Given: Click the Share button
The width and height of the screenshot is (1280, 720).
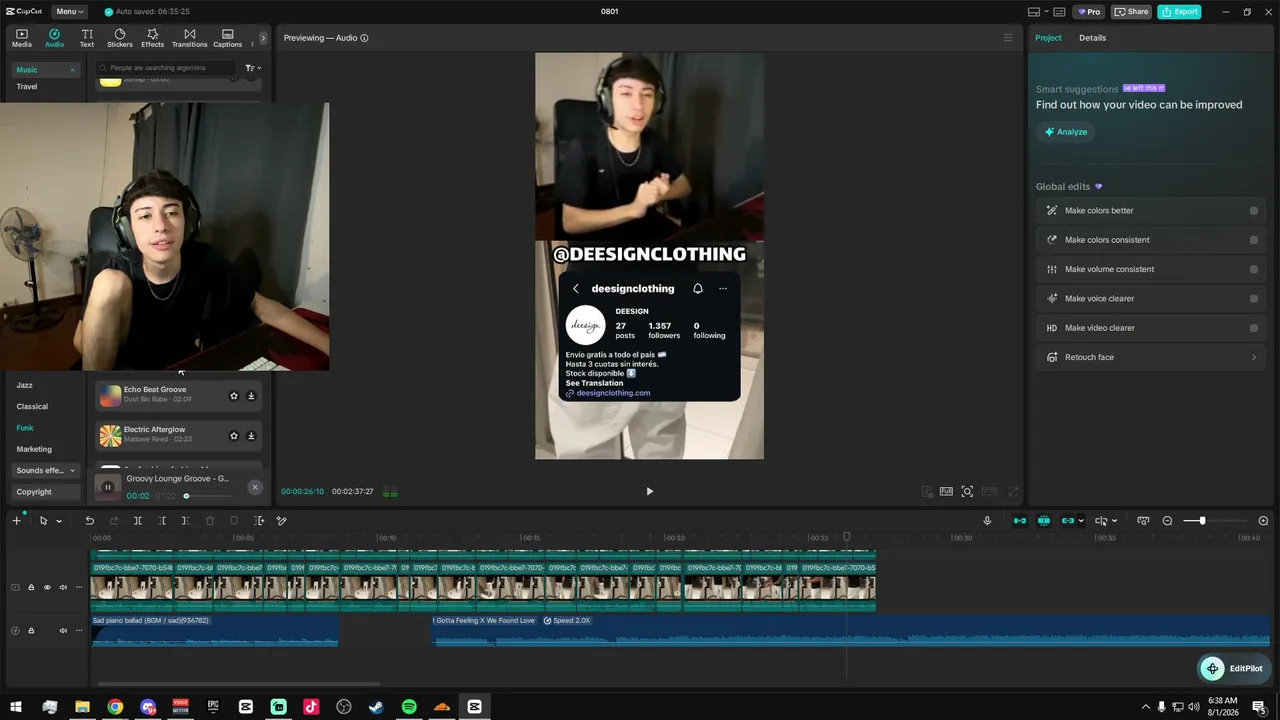Looking at the screenshot, I should click(x=1132, y=12).
